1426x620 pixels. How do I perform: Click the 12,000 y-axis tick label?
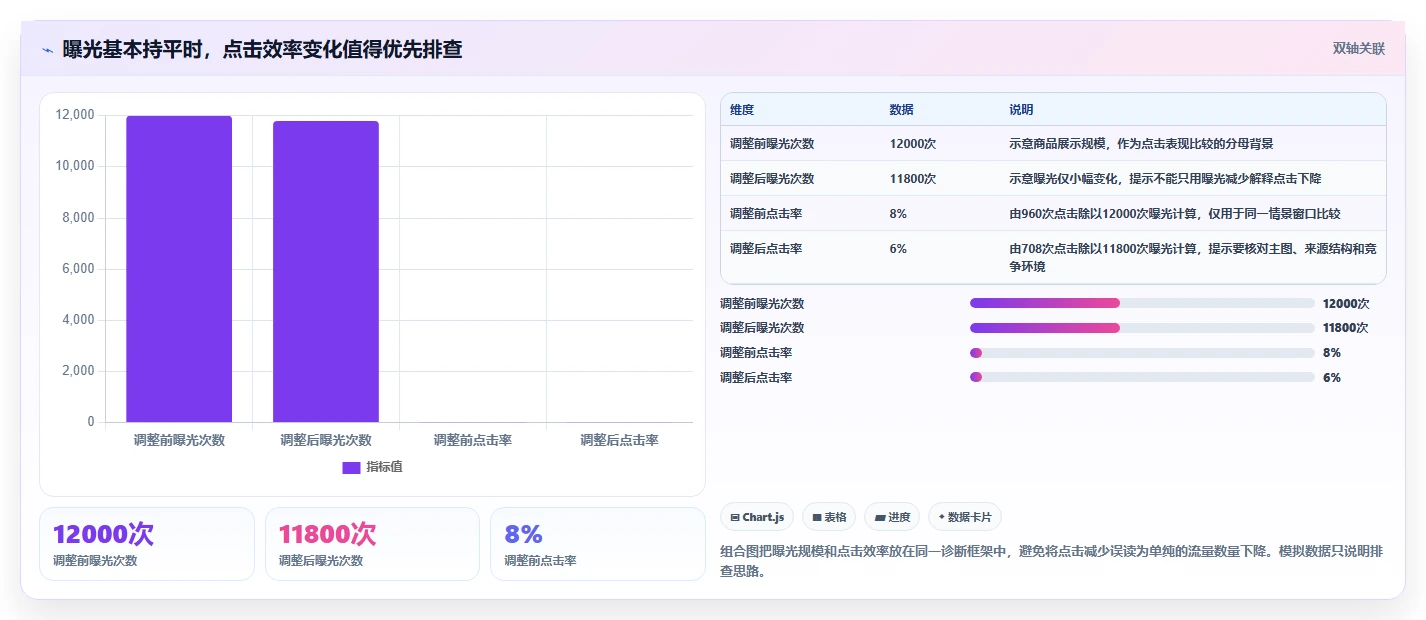pos(75,115)
